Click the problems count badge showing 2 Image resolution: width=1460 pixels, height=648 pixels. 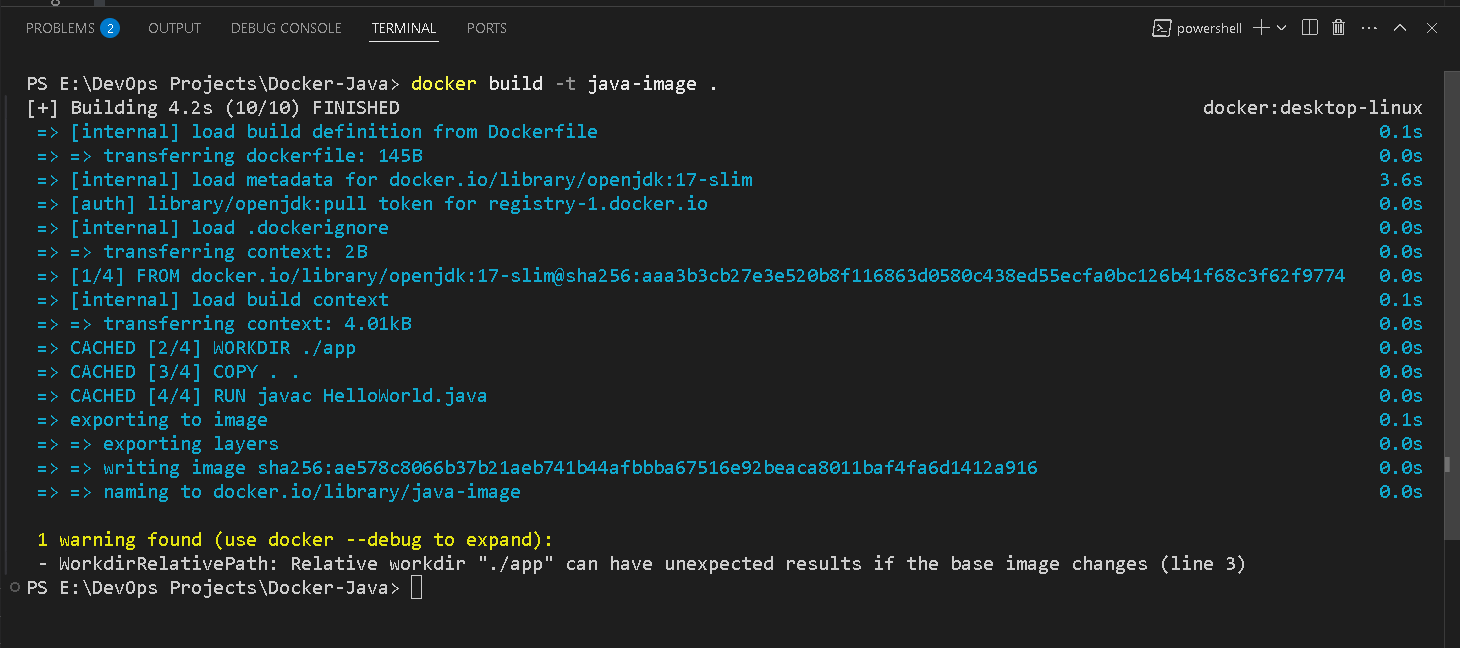(110, 28)
